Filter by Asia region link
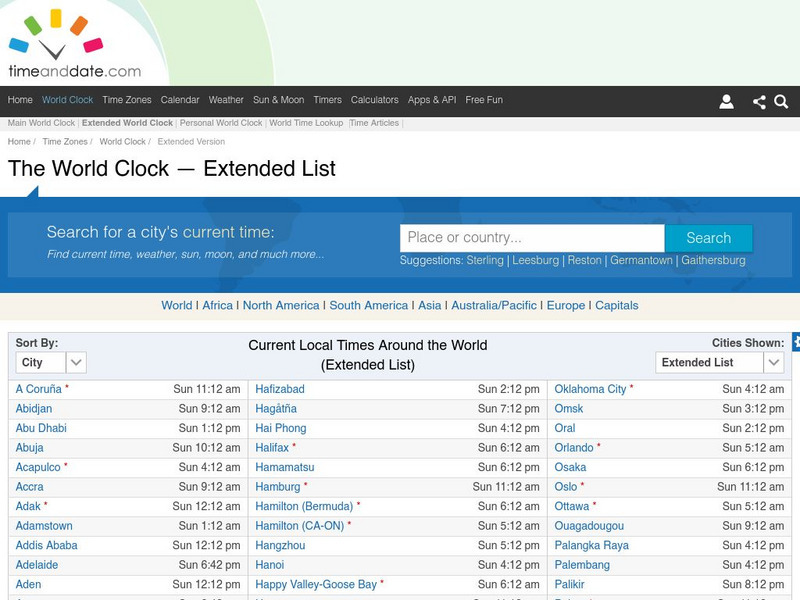The image size is (800, 600). coord(430,306)
